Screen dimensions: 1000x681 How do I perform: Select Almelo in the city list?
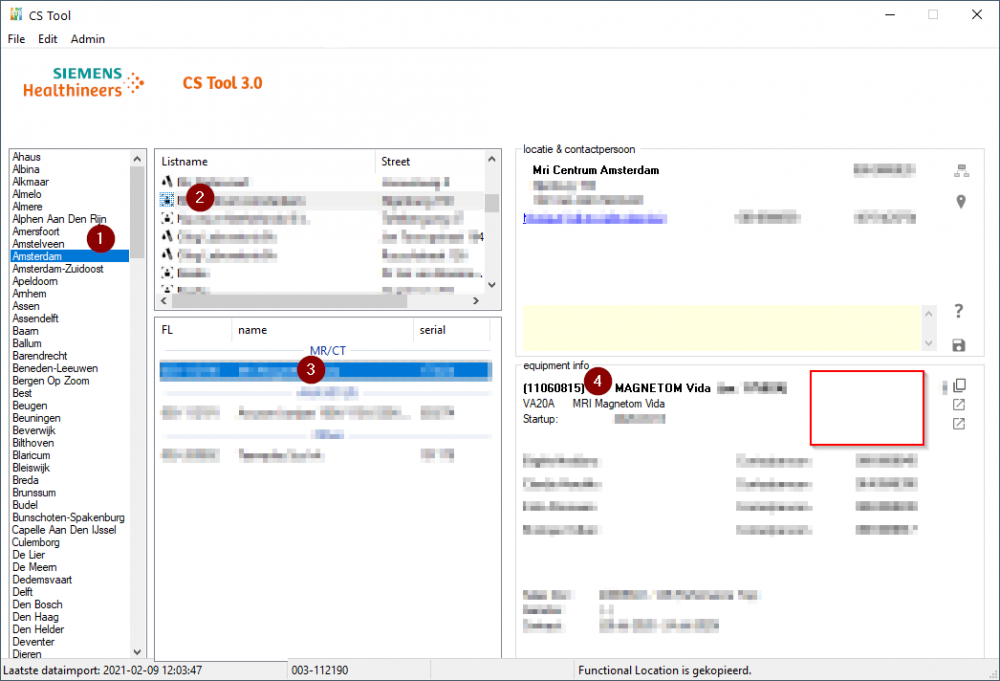pos(27,194)
